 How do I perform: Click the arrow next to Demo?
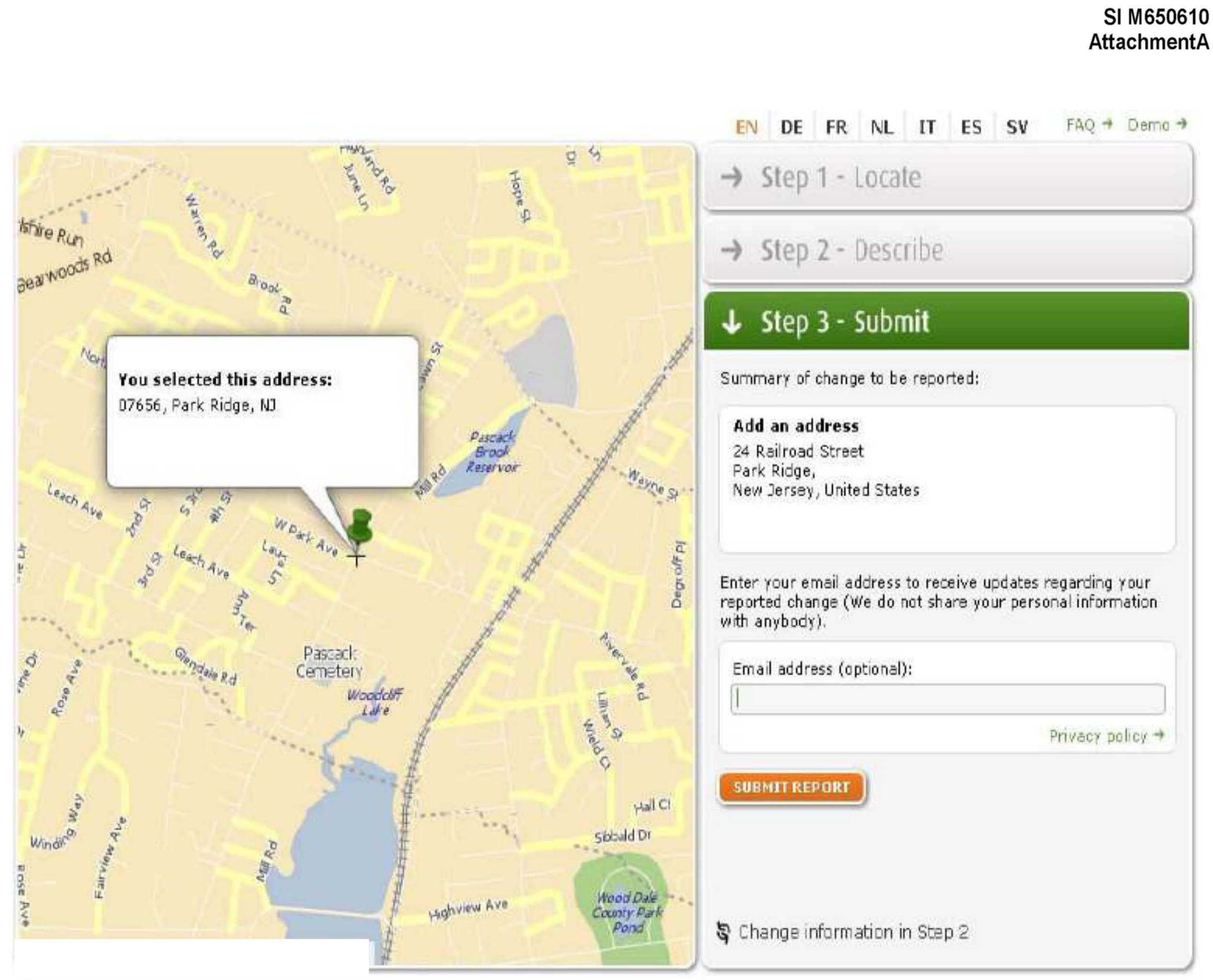coord(1181,124)
